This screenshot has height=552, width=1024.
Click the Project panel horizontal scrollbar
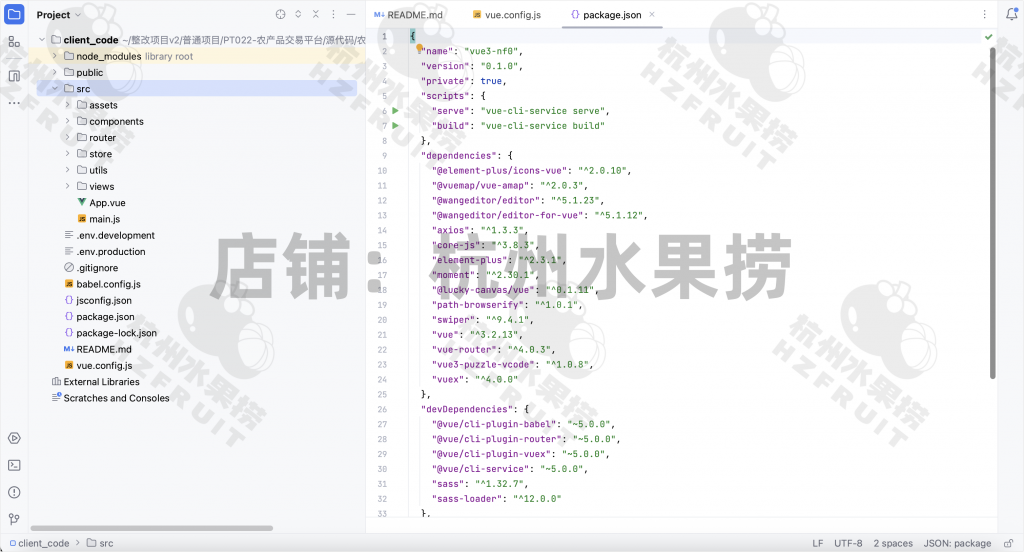pos(152,528)
